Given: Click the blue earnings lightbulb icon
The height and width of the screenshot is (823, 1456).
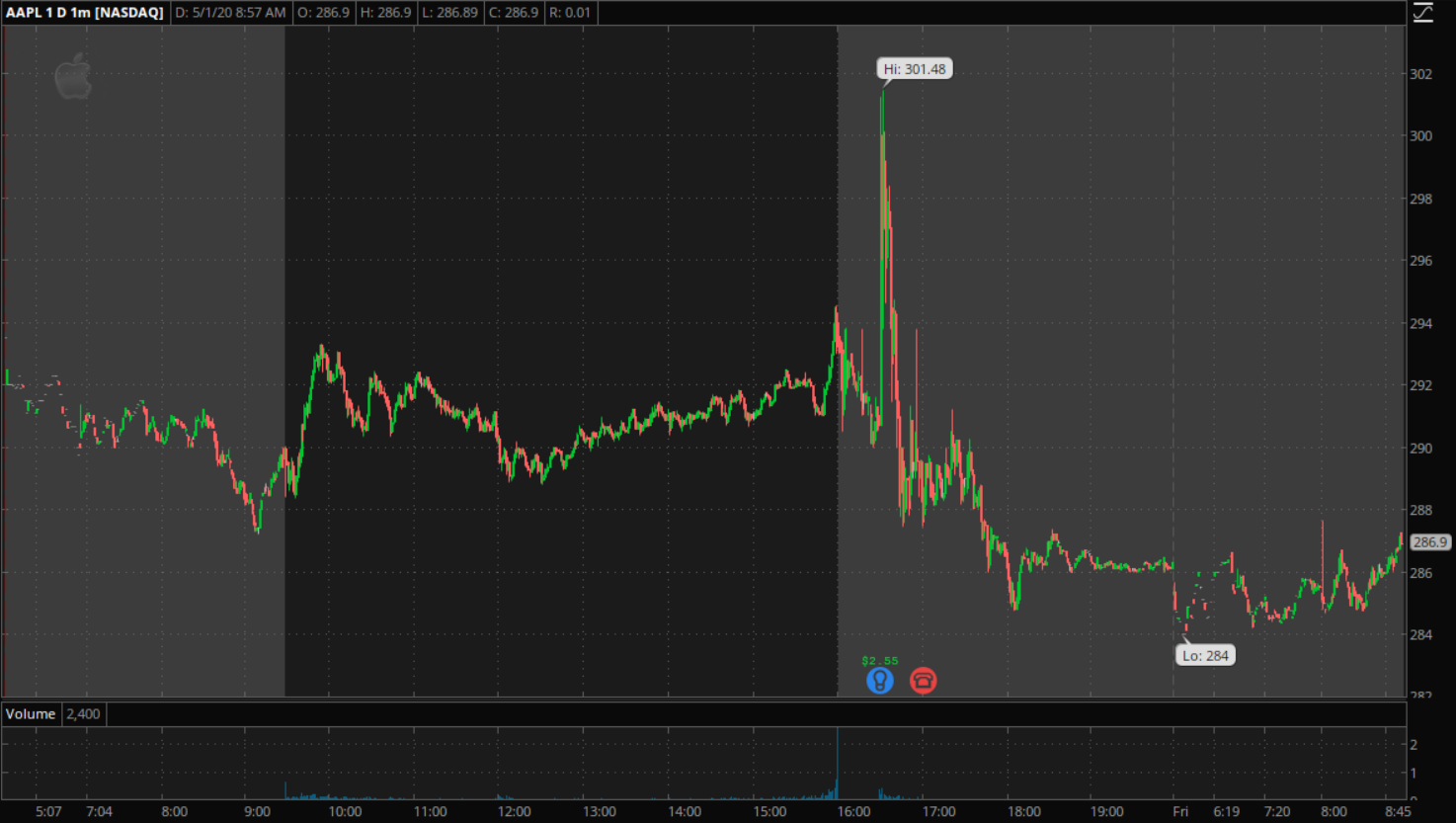Looking at the screenshot, I should click(x=879, y=681).
